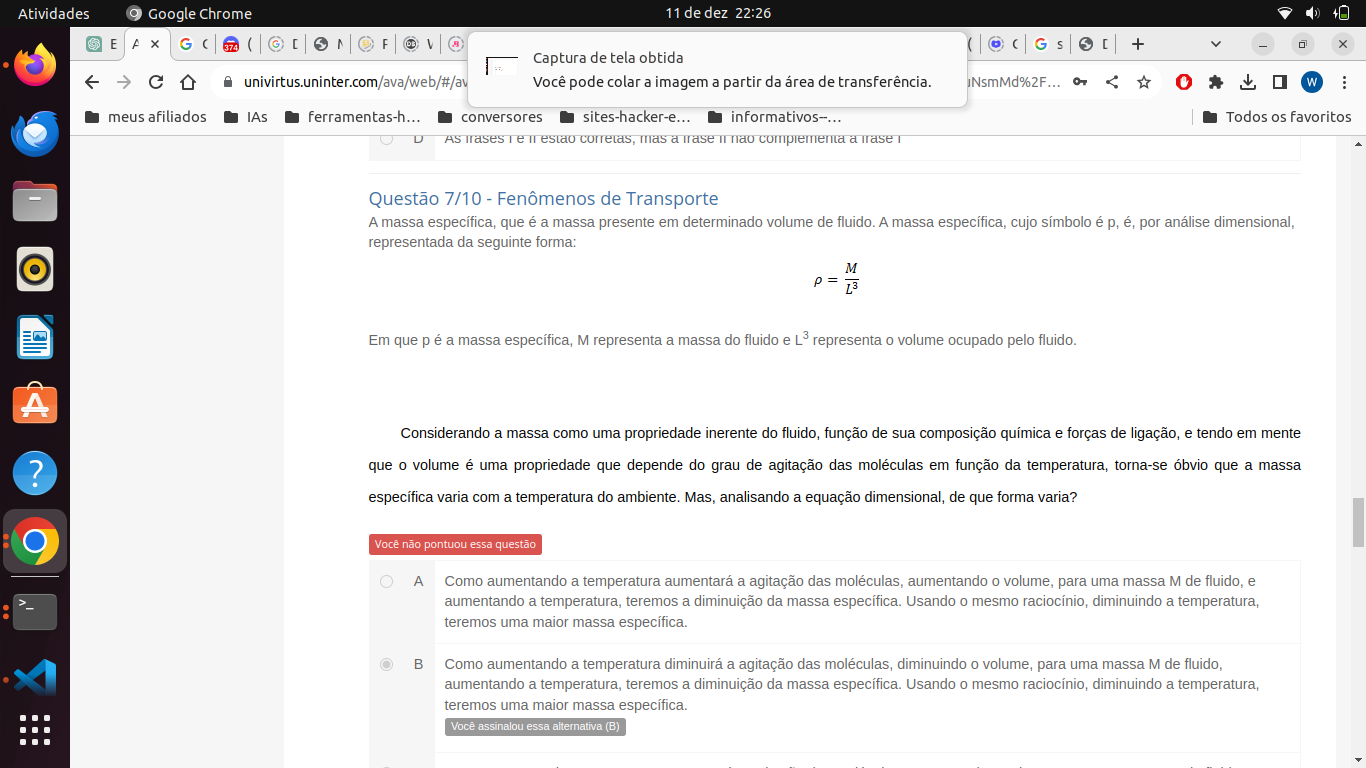Image resolution: width=1366 pixels, height=768 pixels.
Task: Go back to the previous page
Action: [x=92, y=82]
